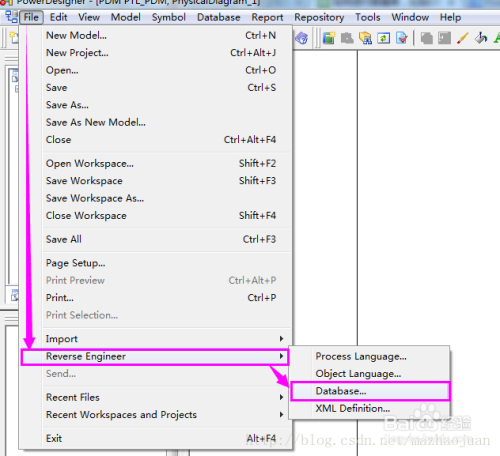This screenshot has width=500, height=456.
Task: Click the refresh window toolbar icon
Action: (x=383, y=38)
